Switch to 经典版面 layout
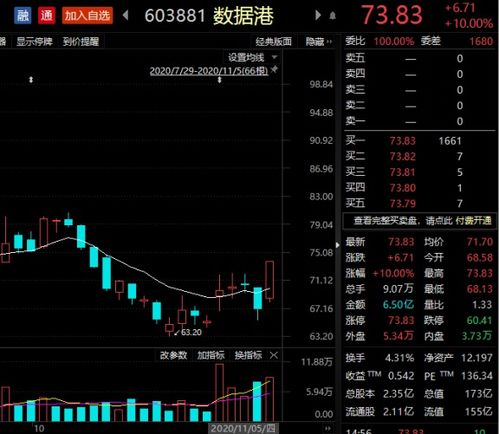 click(x=274, y=42)
